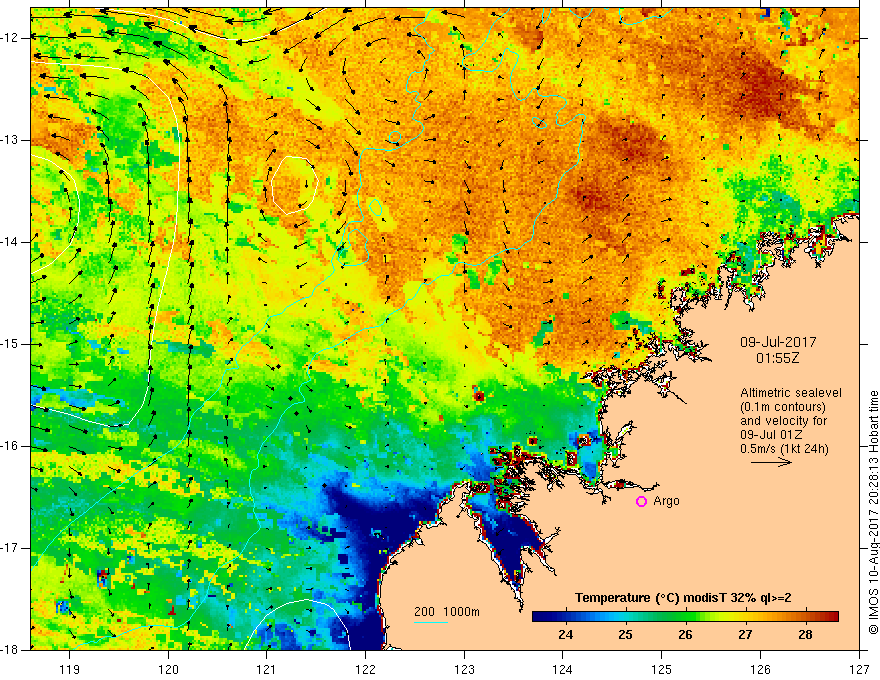Viewport: 880px width, 680px height.
Task: Click the longitude axis label '120'
Action: click(x=168, y=669)
